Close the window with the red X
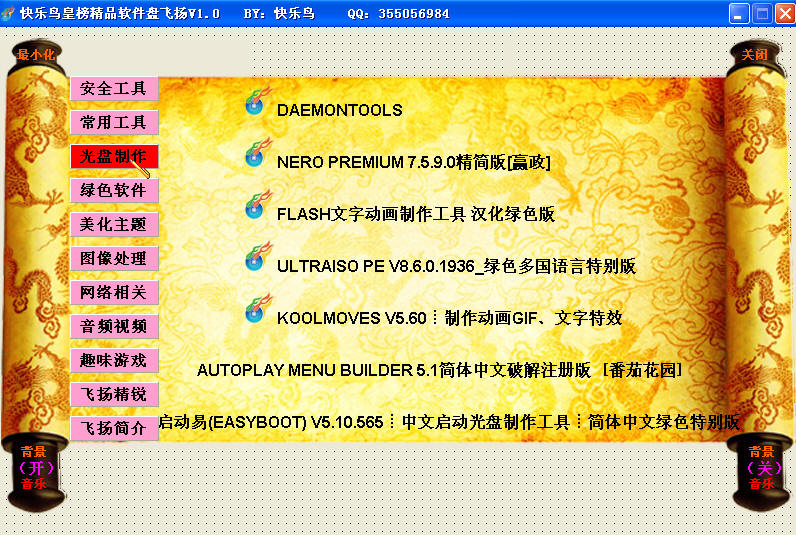Viewport: 796px width, 535px height. pos(785,14)
